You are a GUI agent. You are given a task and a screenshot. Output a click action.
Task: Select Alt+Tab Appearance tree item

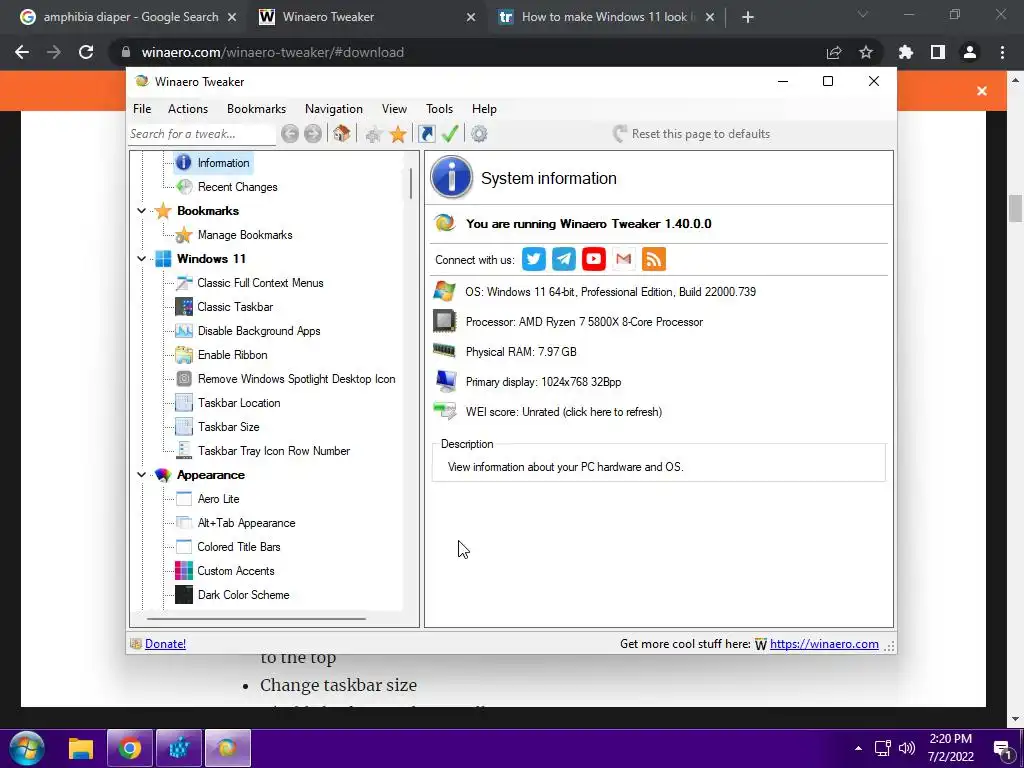pyautogui.click(x=246, y=523)
